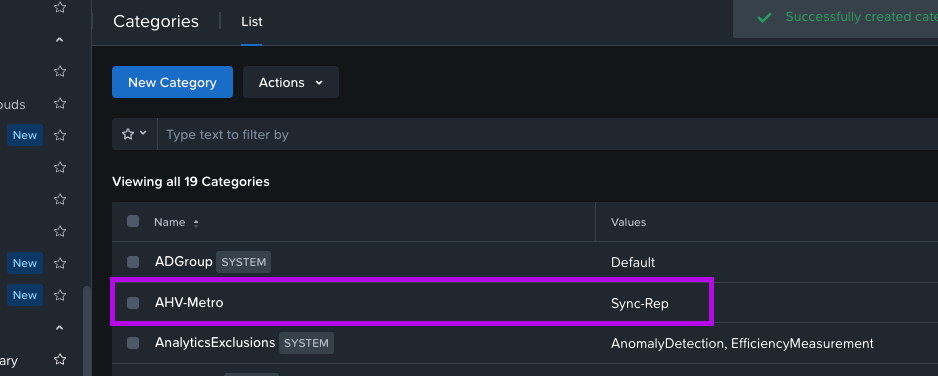Image resolution: width=938 pixels, height=376 pixels.
Task: Click the SYSTEM badge next to ADGroup
Action: (x=243, y=262)
